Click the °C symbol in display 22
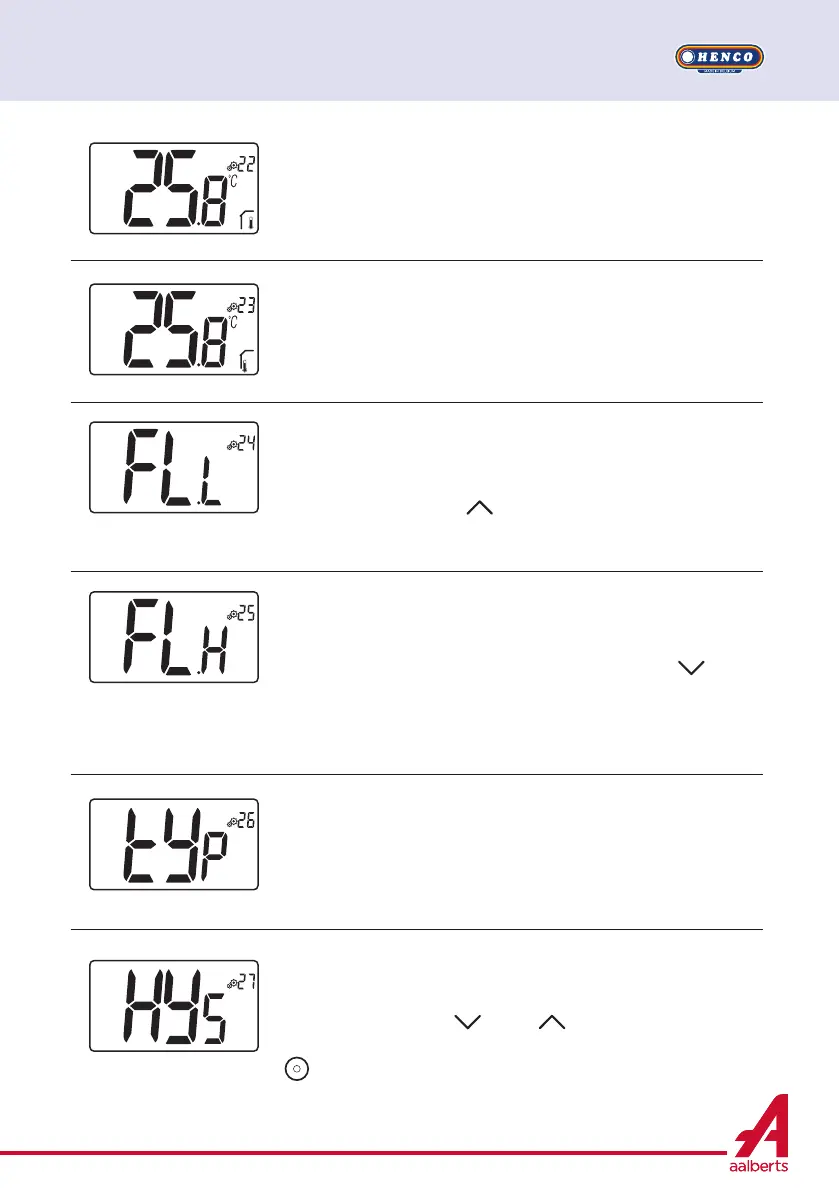Viewport: 839px width, 1191px height. [232, 182]
